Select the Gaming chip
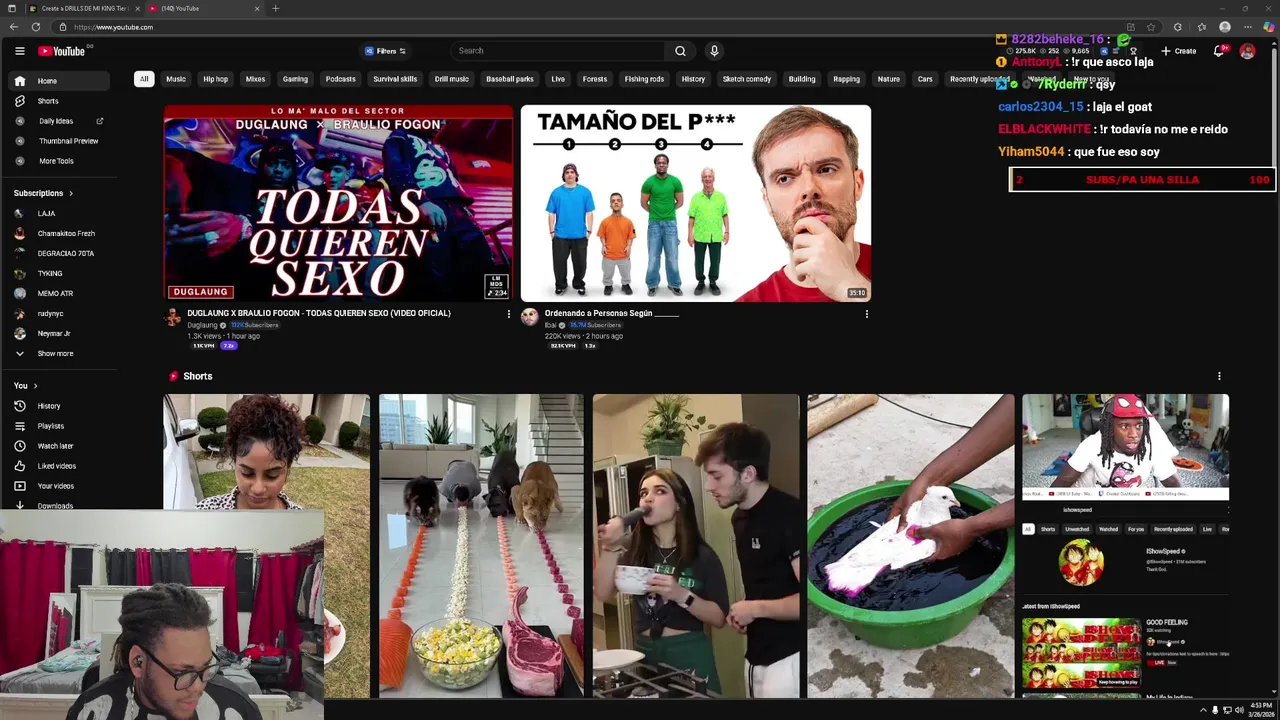 pos(295,79)
